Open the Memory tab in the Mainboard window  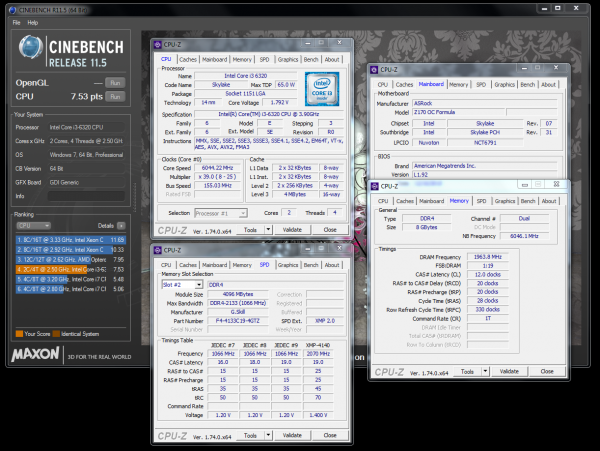458,85
